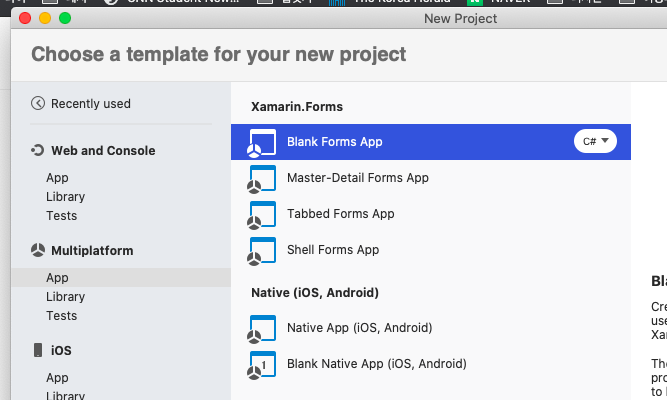Click the Tabbed Forms App icon

[x=262, y=215]
